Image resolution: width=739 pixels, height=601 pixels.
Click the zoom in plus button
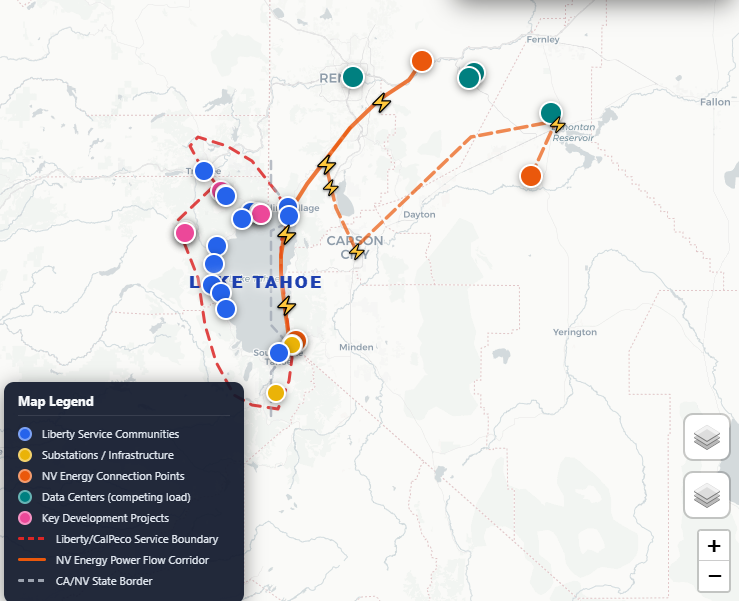click(x=714, y=546)
